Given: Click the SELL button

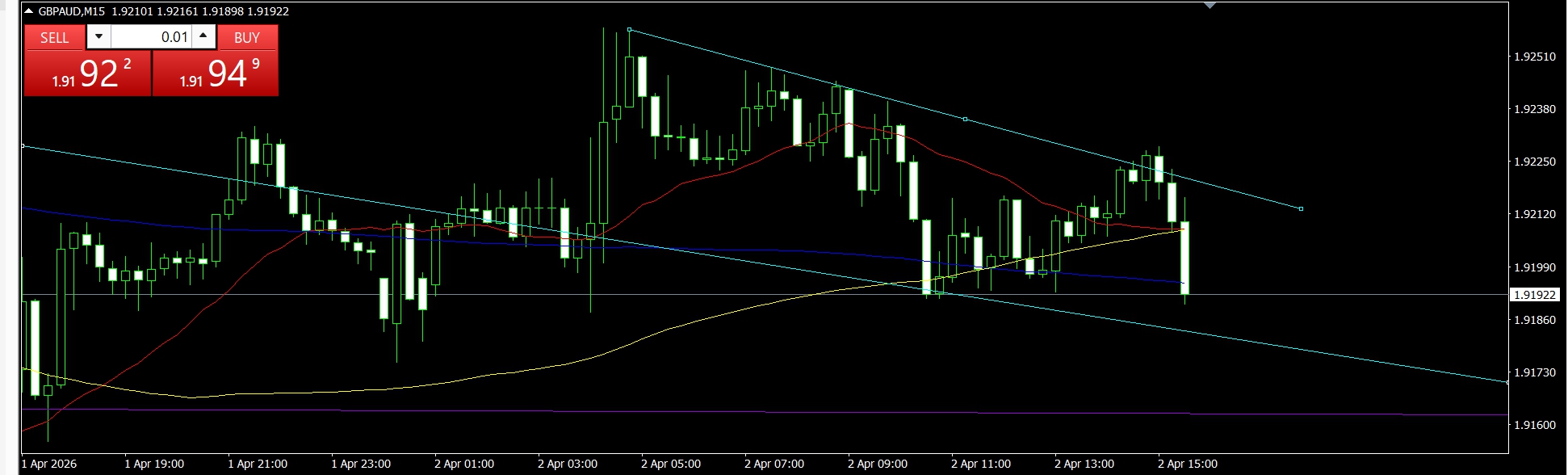Looking at the screenshot, I should tap(54, 37).
